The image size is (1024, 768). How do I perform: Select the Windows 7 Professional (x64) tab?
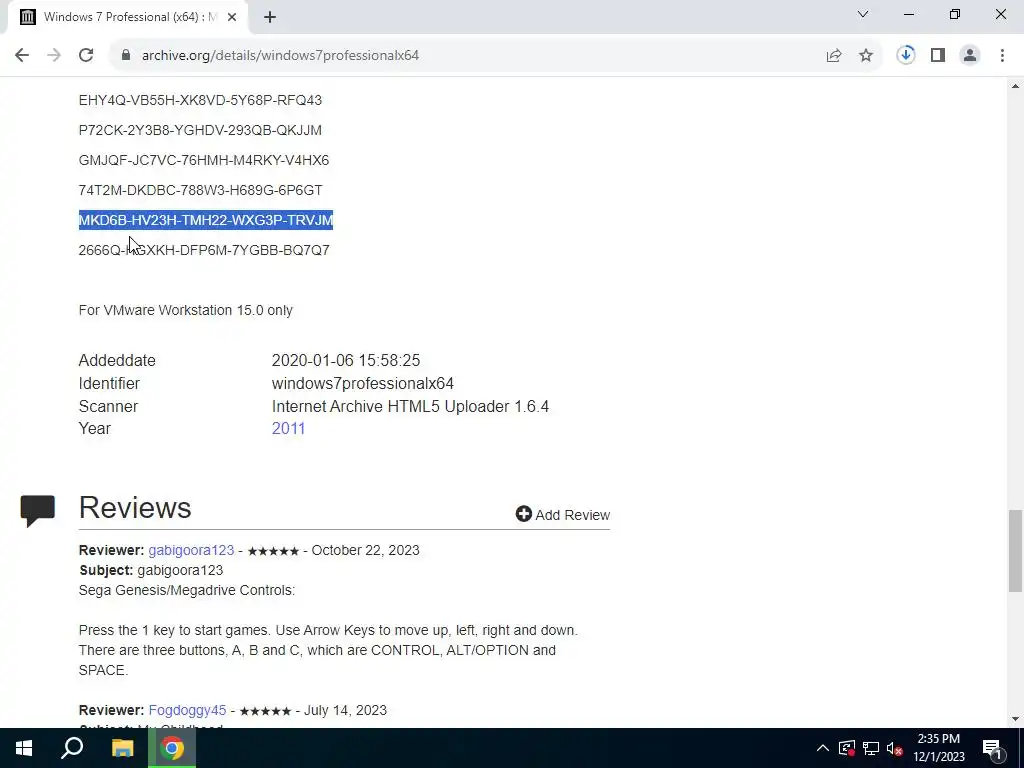point(129,18)
